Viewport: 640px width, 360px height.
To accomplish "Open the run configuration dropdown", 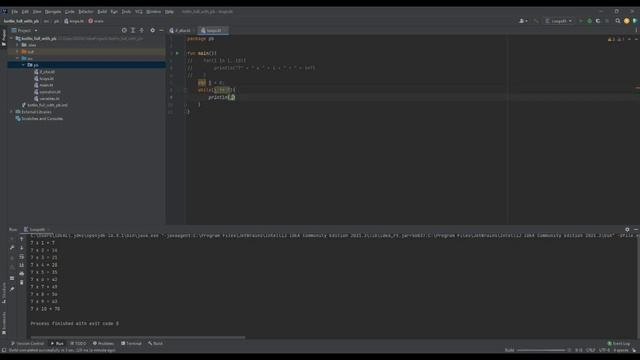I will tap(559, 21).
